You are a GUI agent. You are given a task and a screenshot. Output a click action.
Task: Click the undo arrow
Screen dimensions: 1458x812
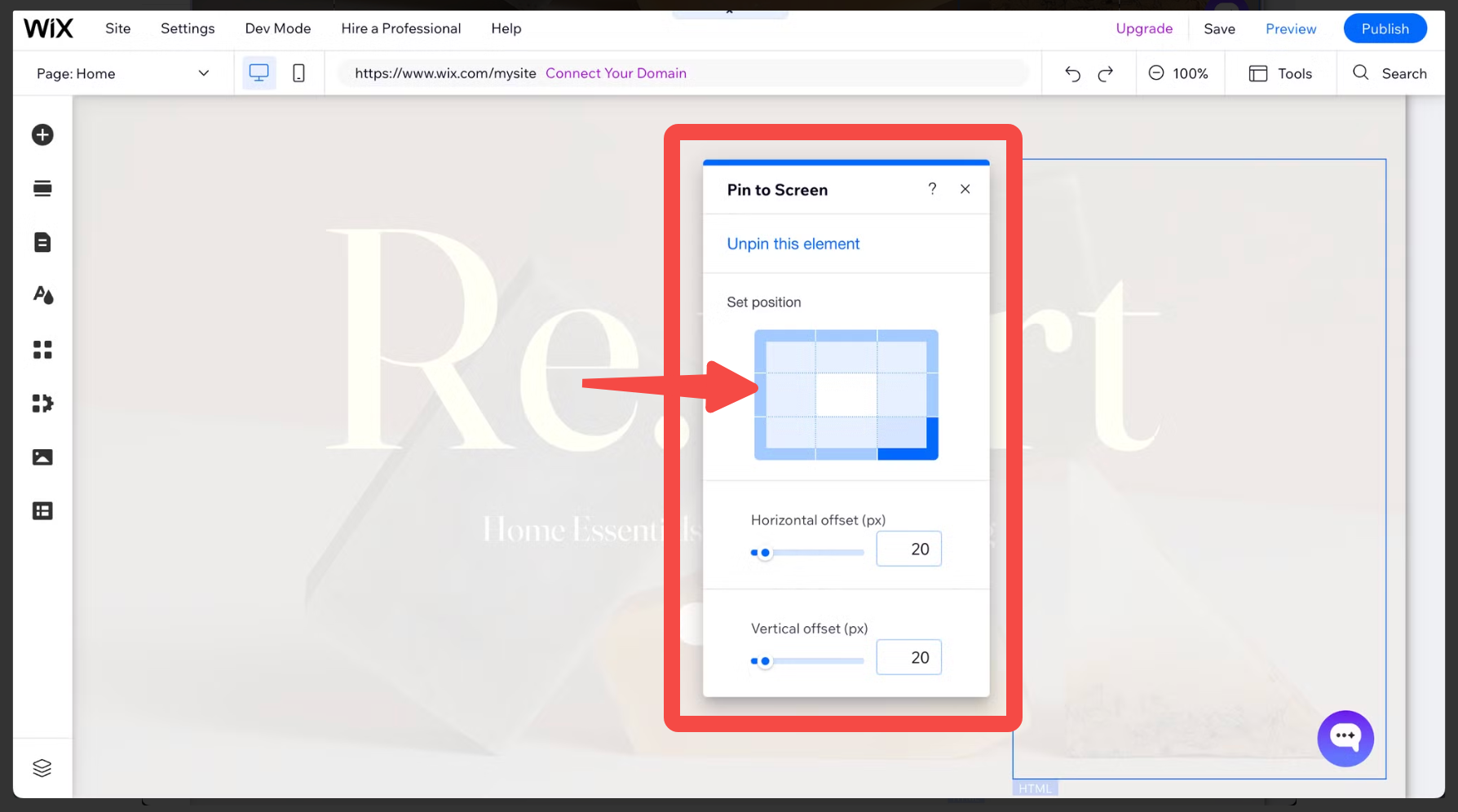[x=1072, y=74]
